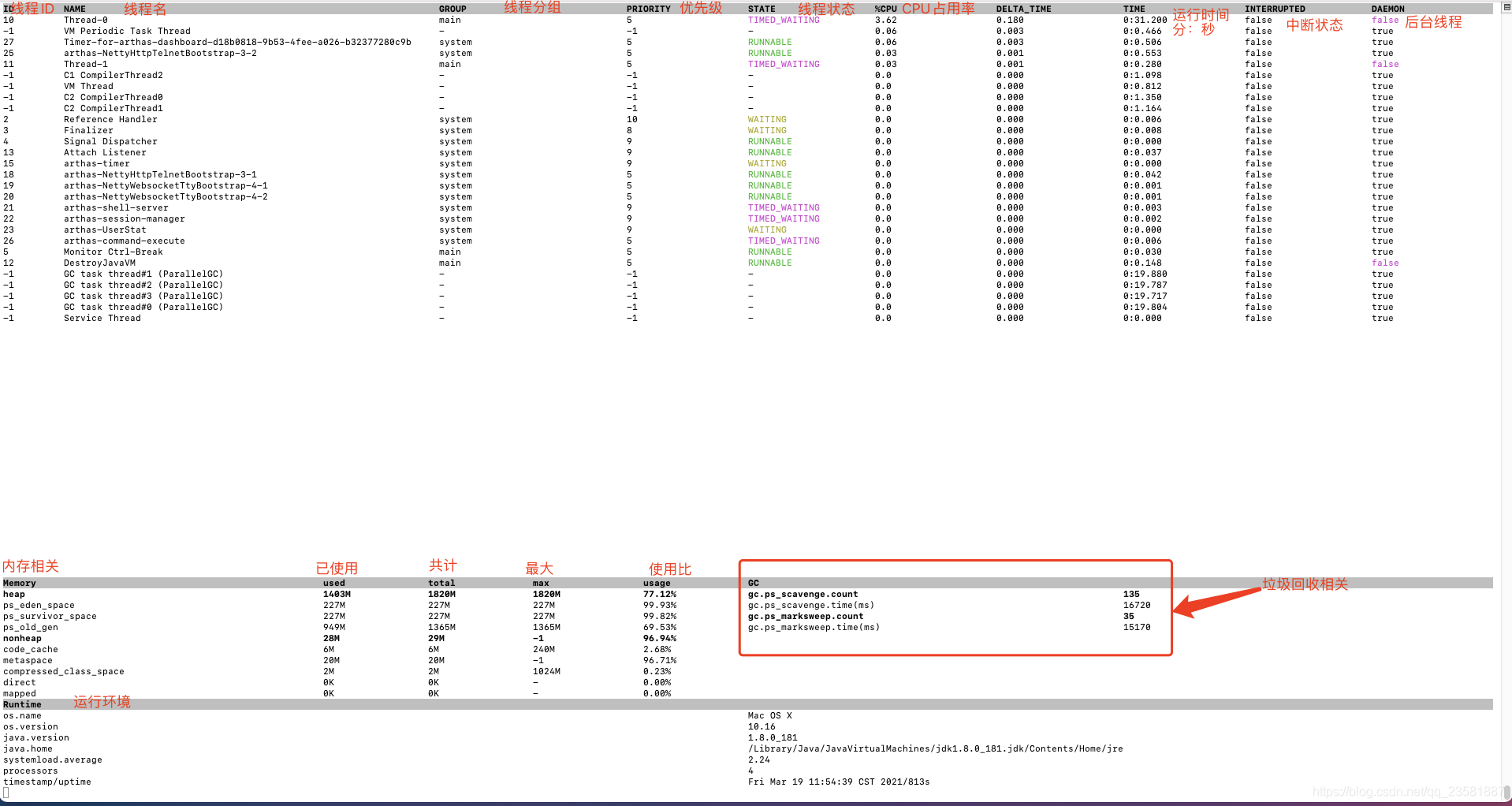Image resolution: width=1512 pixels, height=806 pixels.
Task: Select the ps_survivor_space row label
Action: 50,617
